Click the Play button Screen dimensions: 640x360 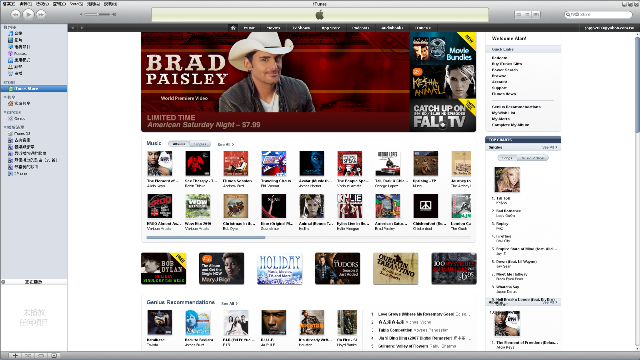[28, 14]
